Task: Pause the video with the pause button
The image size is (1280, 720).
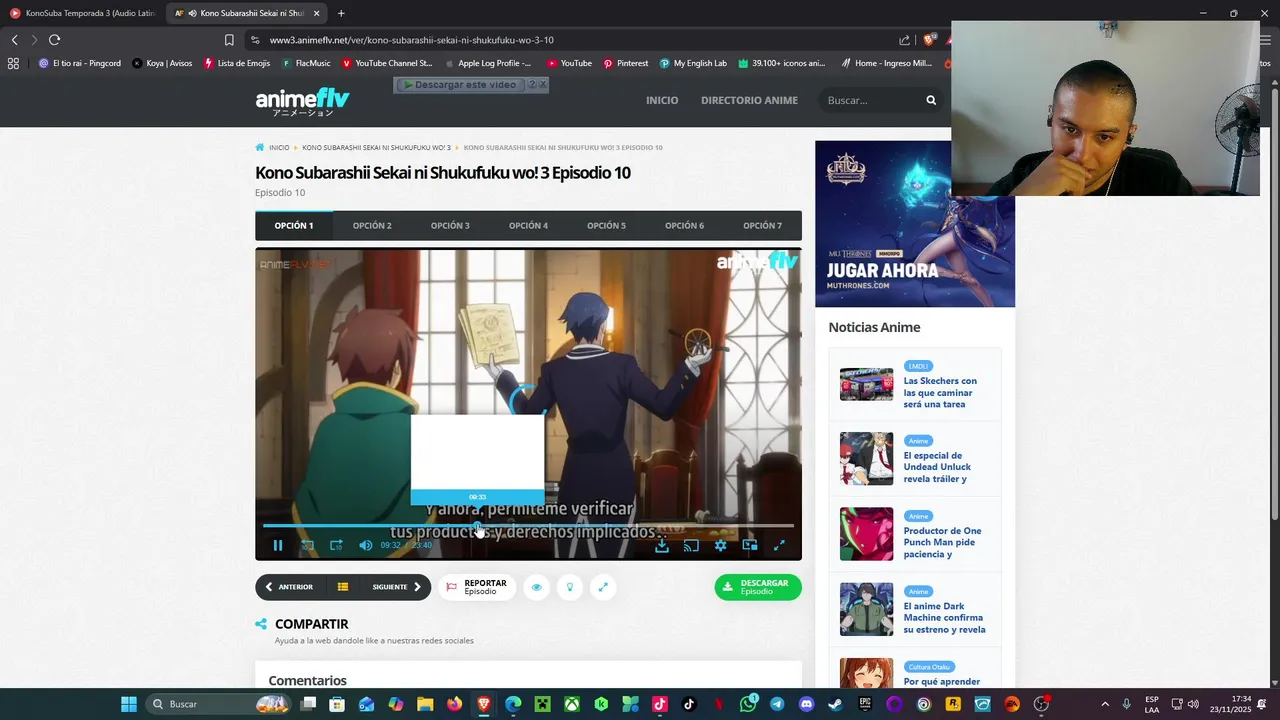Action: coord(278,545)
